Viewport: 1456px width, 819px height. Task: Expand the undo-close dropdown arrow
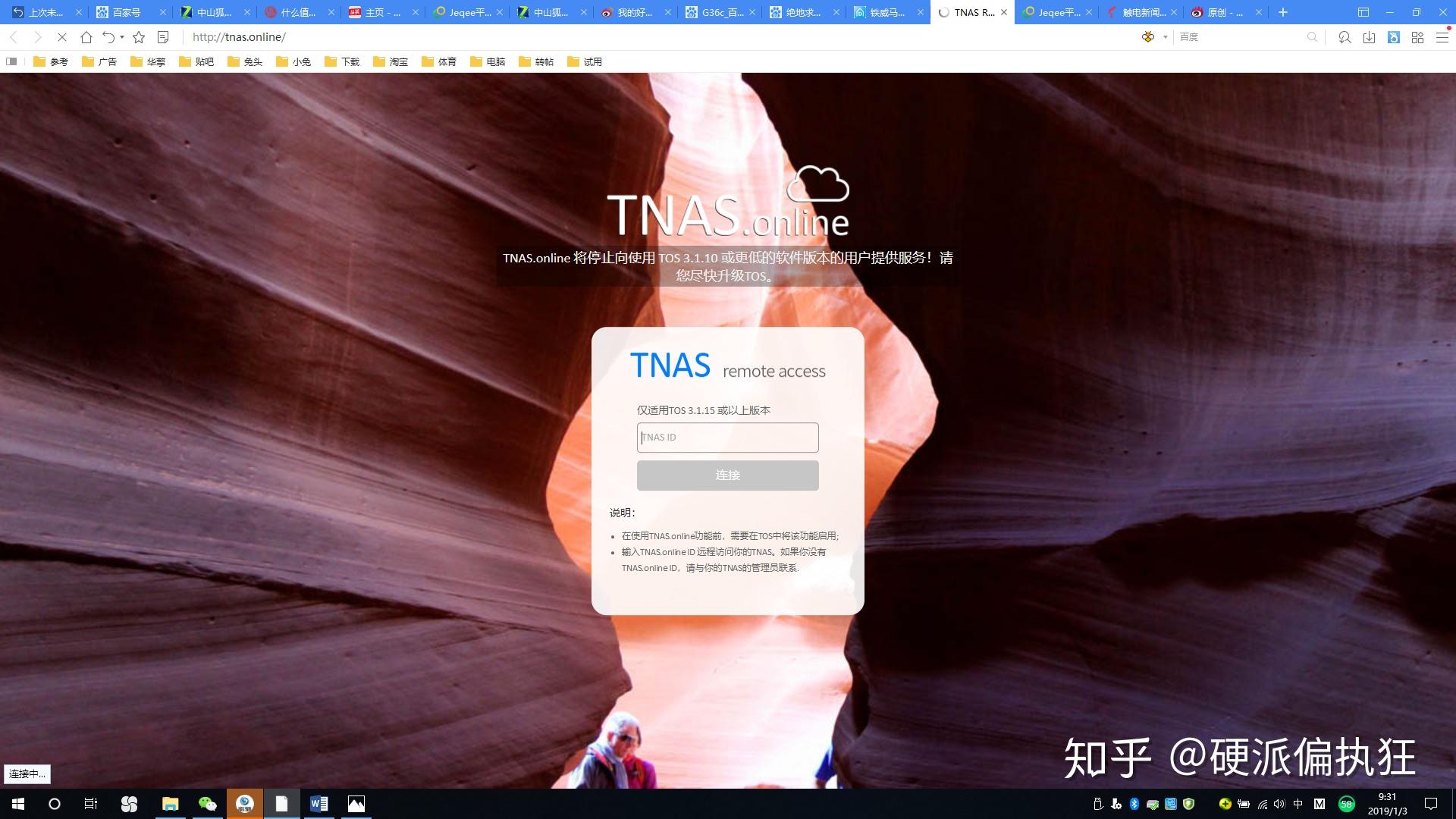click(x=122, y=37)
